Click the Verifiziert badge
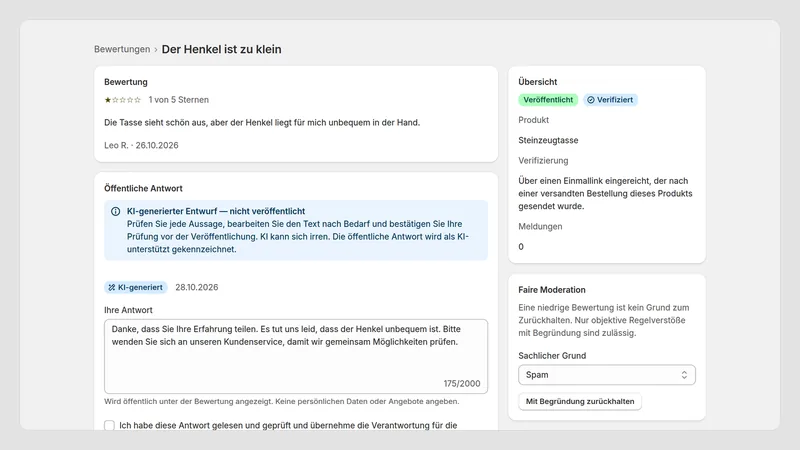The image size is (800, 450). [610, 100]
